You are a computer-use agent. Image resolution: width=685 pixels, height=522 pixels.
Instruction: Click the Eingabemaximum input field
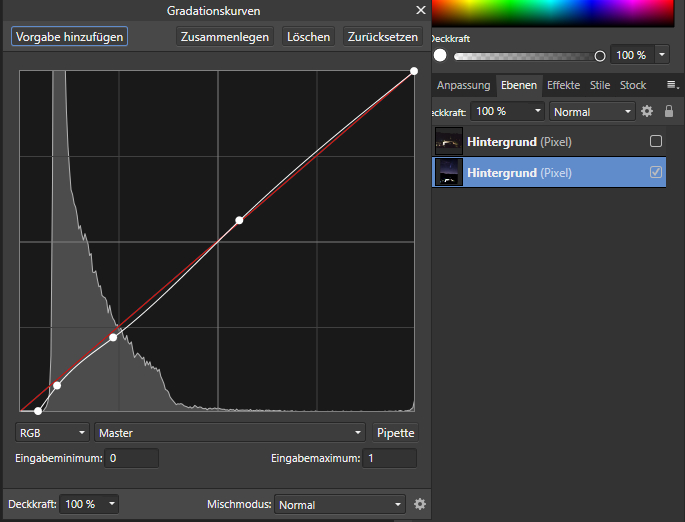click(x=389, y=458)
